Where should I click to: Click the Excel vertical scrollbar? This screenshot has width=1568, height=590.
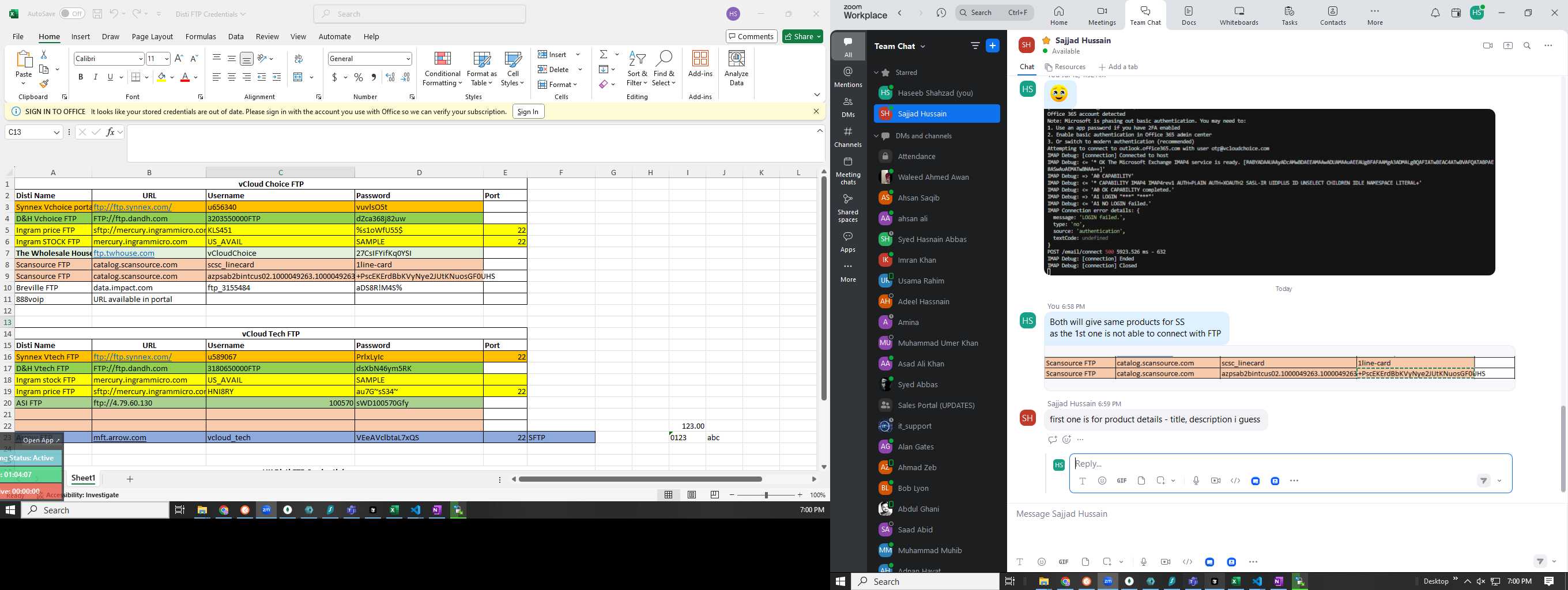click(x=824, y=288)
